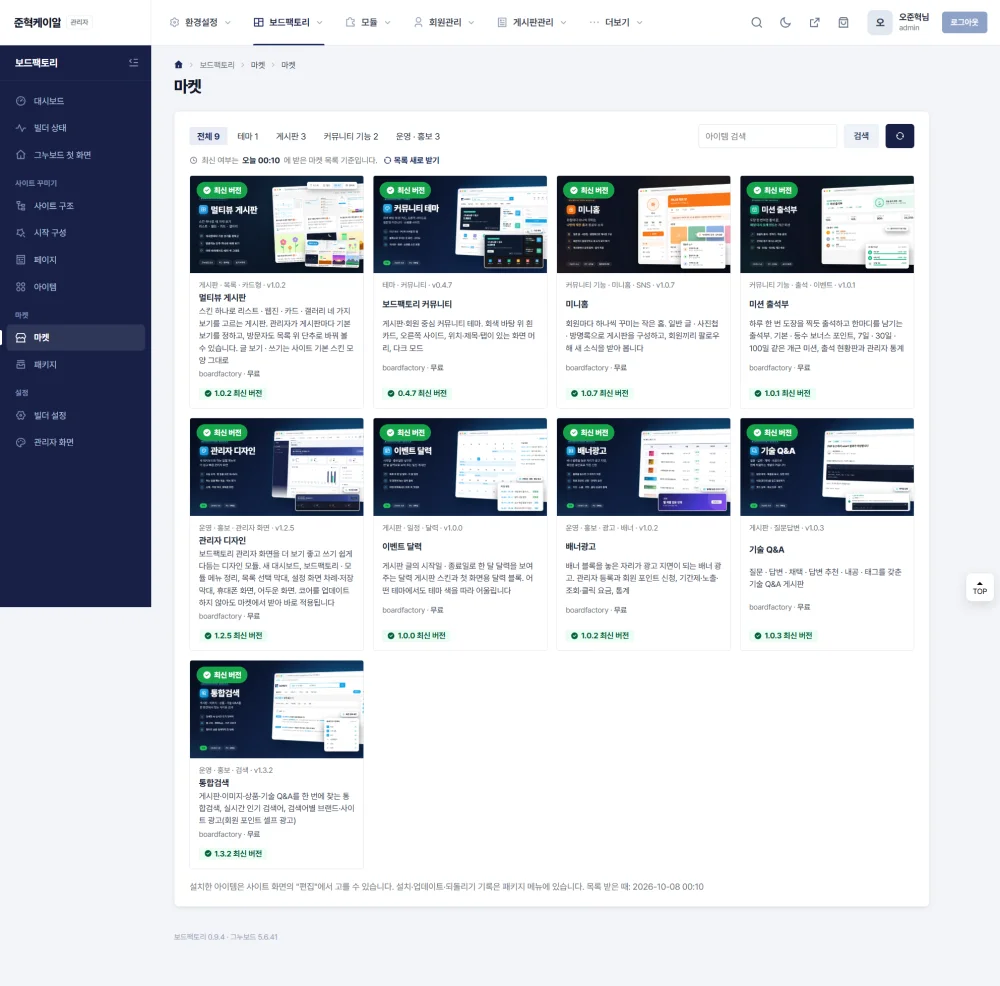Image resolution: width=1000 pixels, height=986 pixels.
Task: Click the user avatar icon
Action: pos(879,22)
